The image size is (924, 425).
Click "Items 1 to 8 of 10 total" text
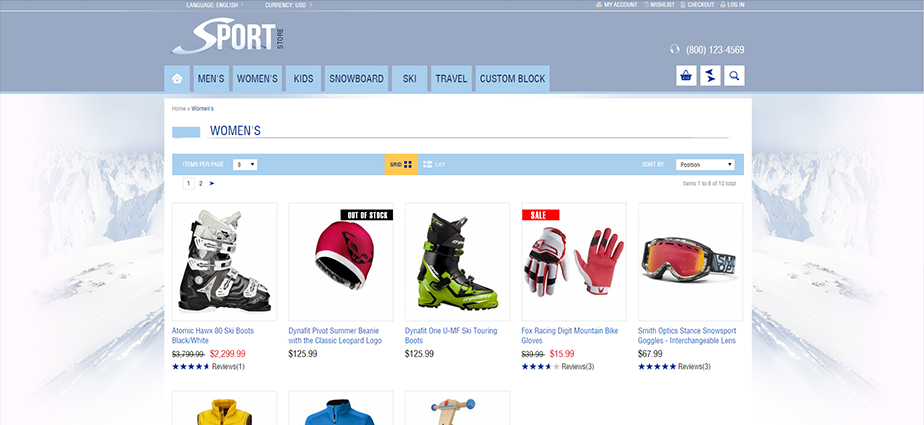(x=709, y=184)
